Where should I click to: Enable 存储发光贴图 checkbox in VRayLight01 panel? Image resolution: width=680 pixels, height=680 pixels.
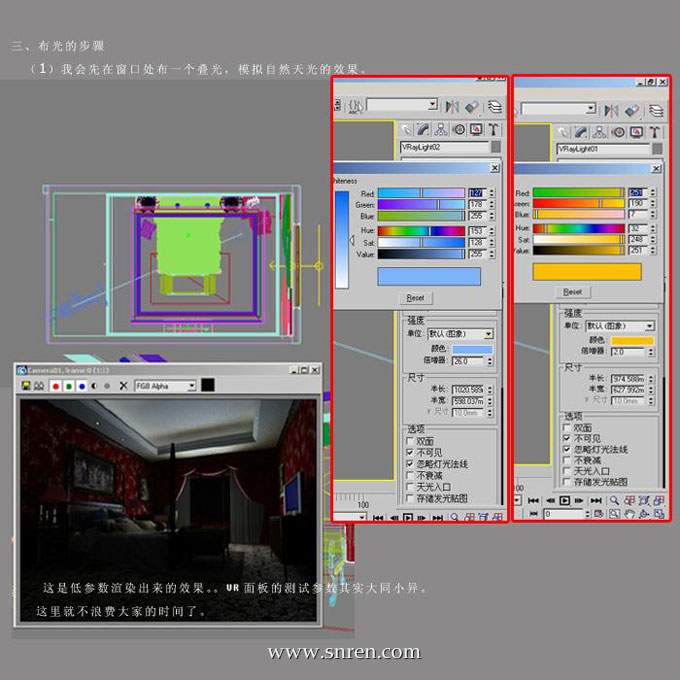point(566,481)
